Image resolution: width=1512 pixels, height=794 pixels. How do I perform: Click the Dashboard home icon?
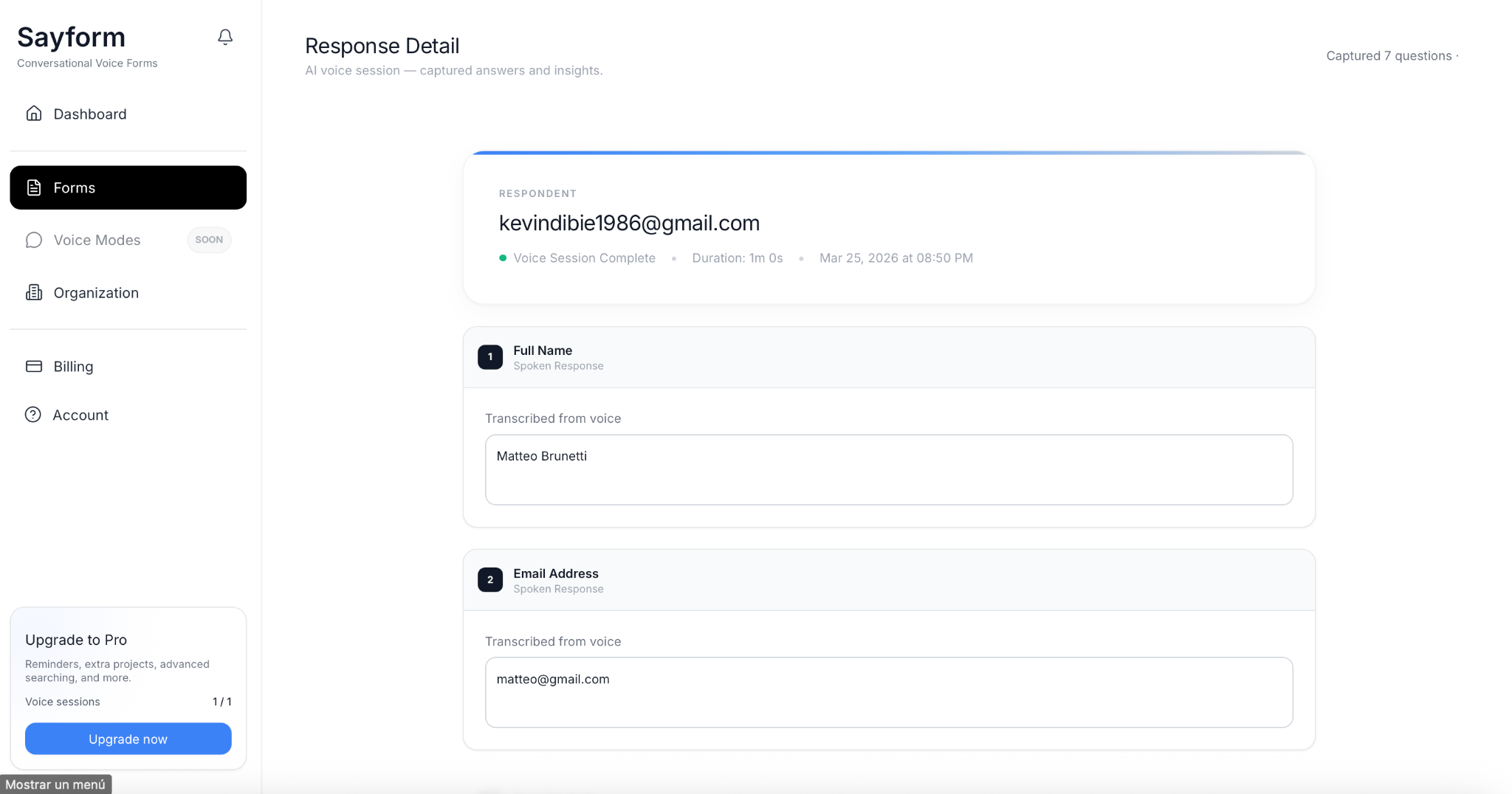[x=34, y=114]
